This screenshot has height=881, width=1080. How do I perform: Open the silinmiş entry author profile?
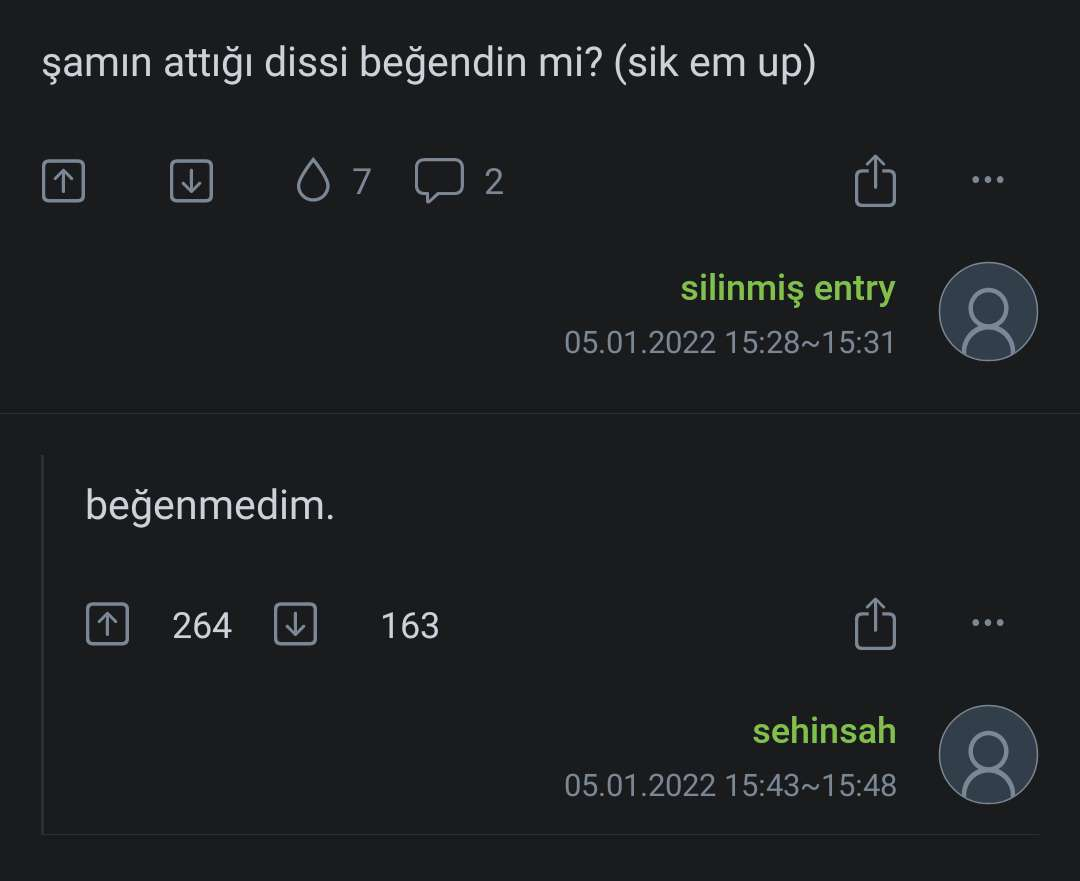(787, 288)
